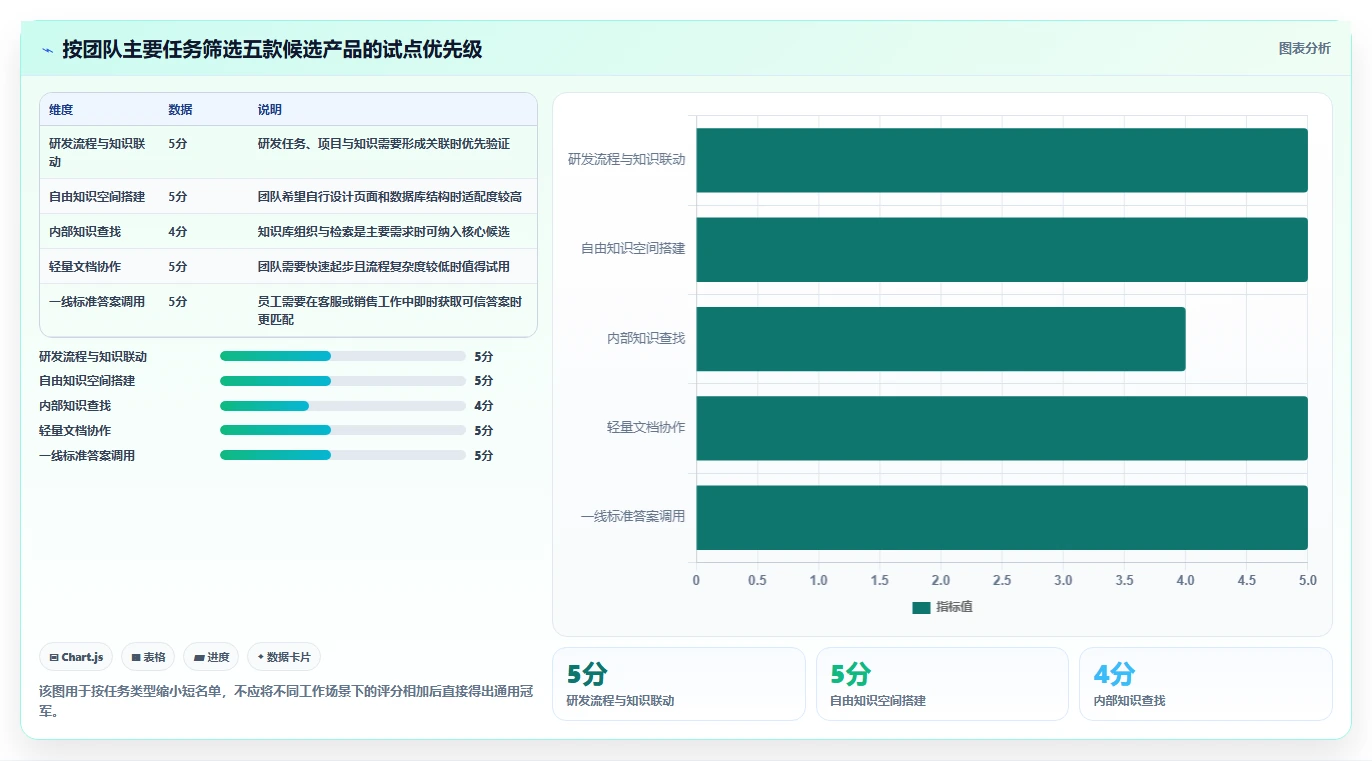Click the page title 按团队主要任务筛选五款候选产品
The image size is (1372, 761).
(272, 49)
